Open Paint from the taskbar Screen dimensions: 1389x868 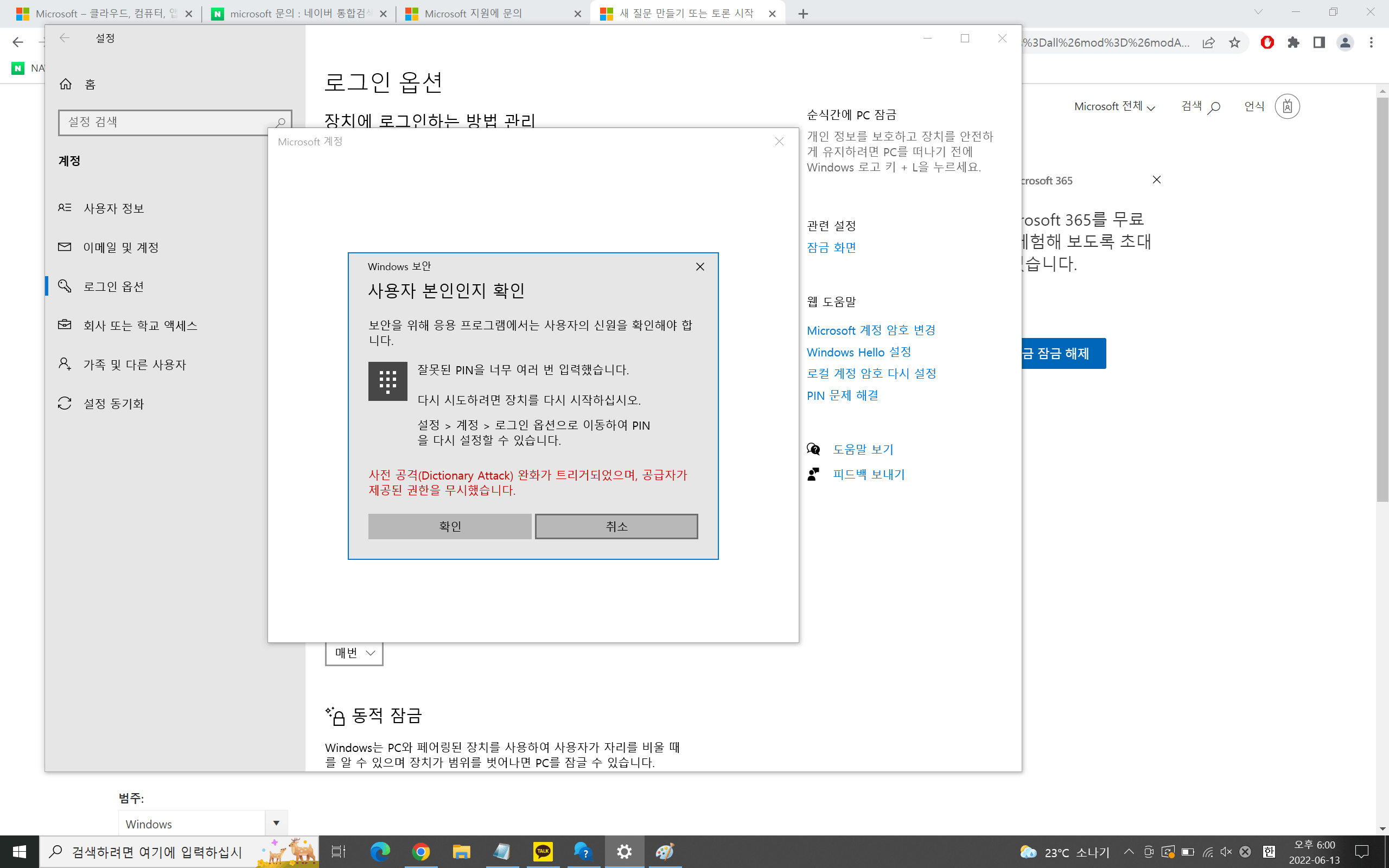pyautogui.click(x=665, y=852)
